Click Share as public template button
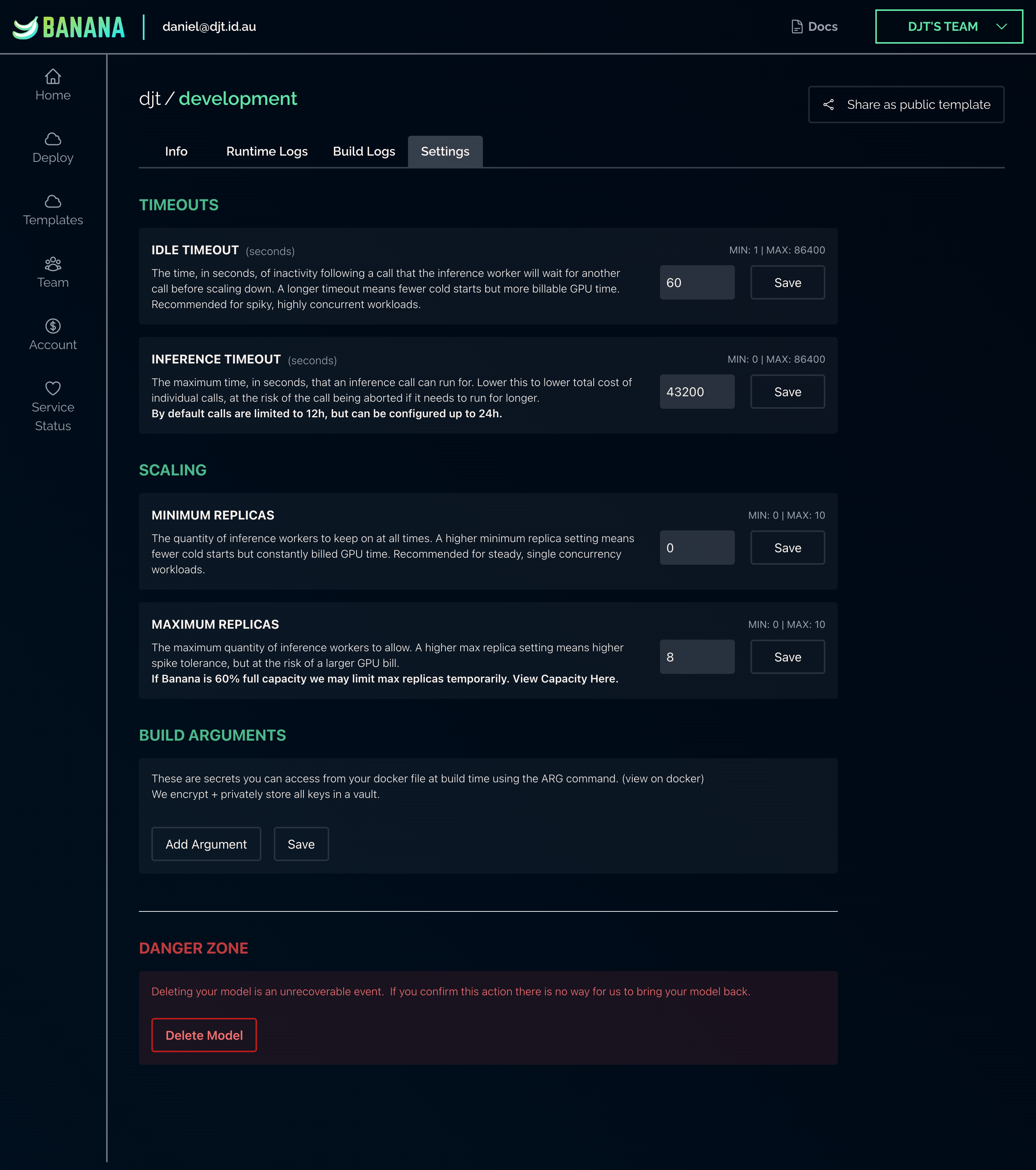 pos(905,105)
